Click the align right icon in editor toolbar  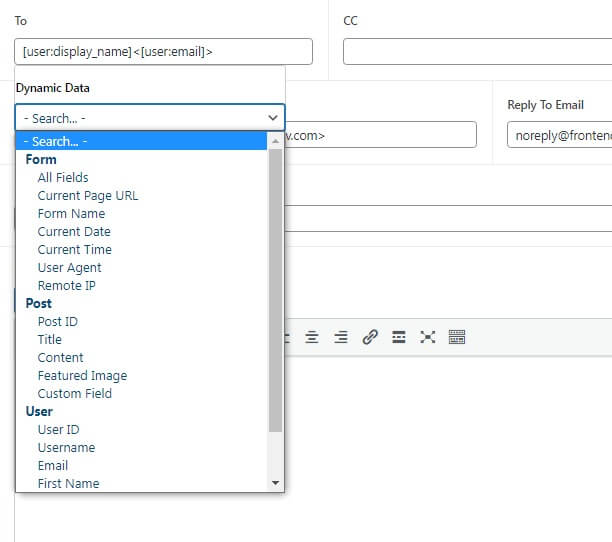click(341, 337)
